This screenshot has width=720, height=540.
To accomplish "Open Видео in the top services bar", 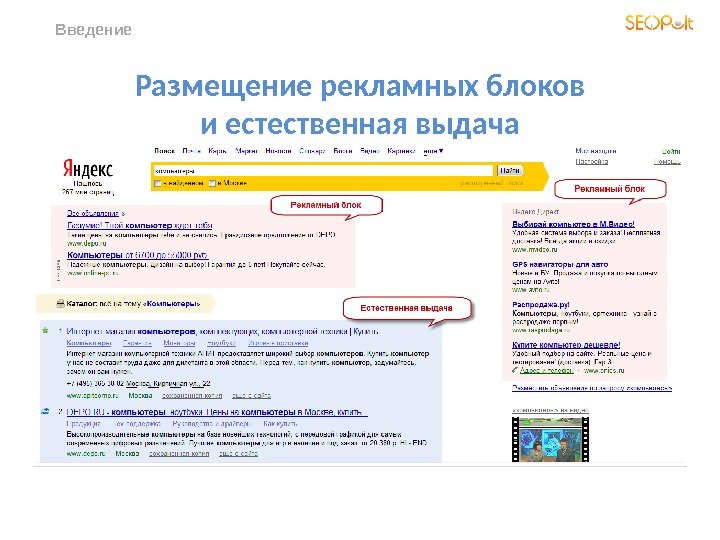I will (370, 151).
